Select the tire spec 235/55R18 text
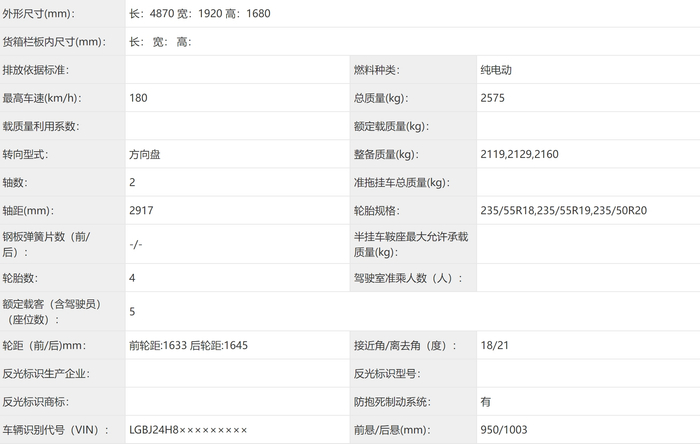This screenshot has width=700, height=444. (x=508, y=211)
